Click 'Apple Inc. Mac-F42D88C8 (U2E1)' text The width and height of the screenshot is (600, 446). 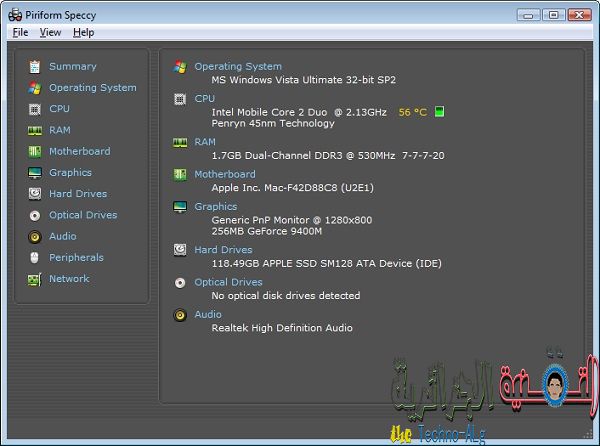pos(293,188)
